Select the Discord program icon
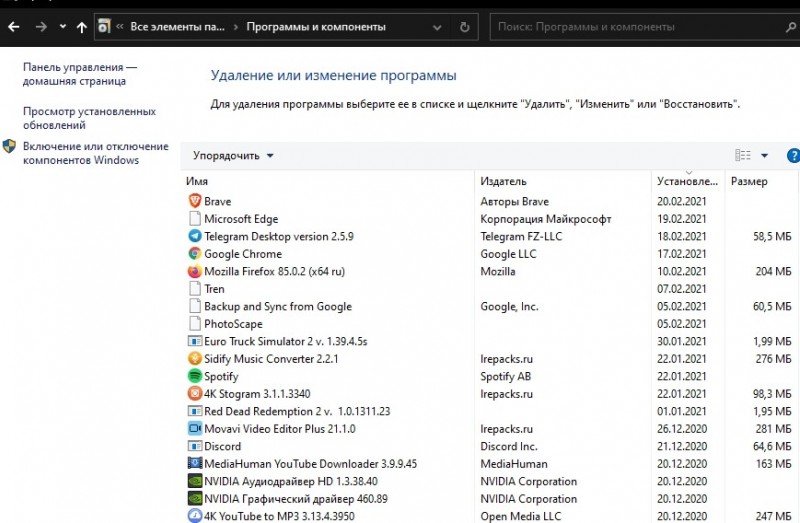Image resolution: width=800 pixels, height=523 pixels. pos(194,446)
